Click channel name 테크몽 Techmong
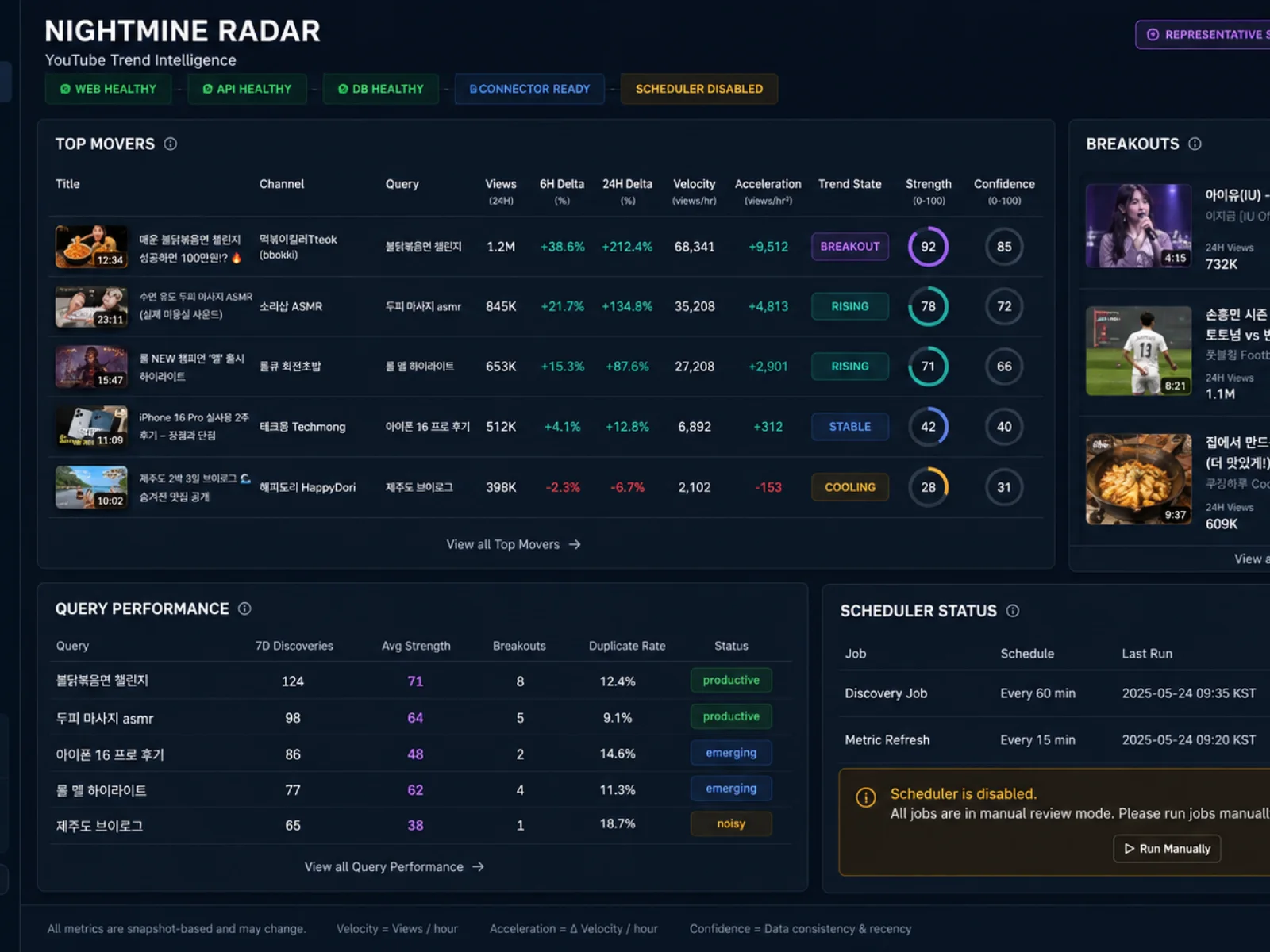 [302, 427]
